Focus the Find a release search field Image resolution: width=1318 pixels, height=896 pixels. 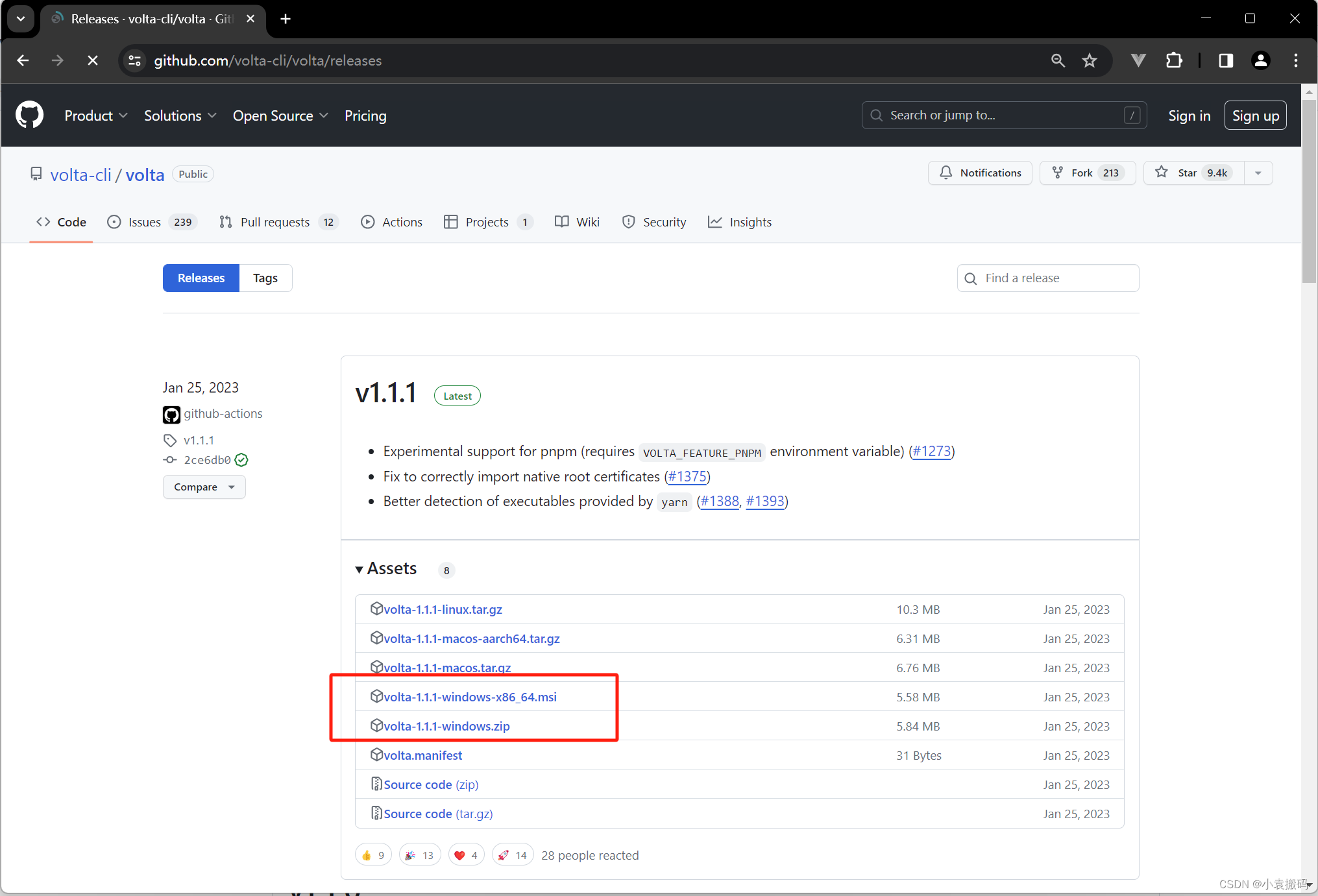[1048, 278]
